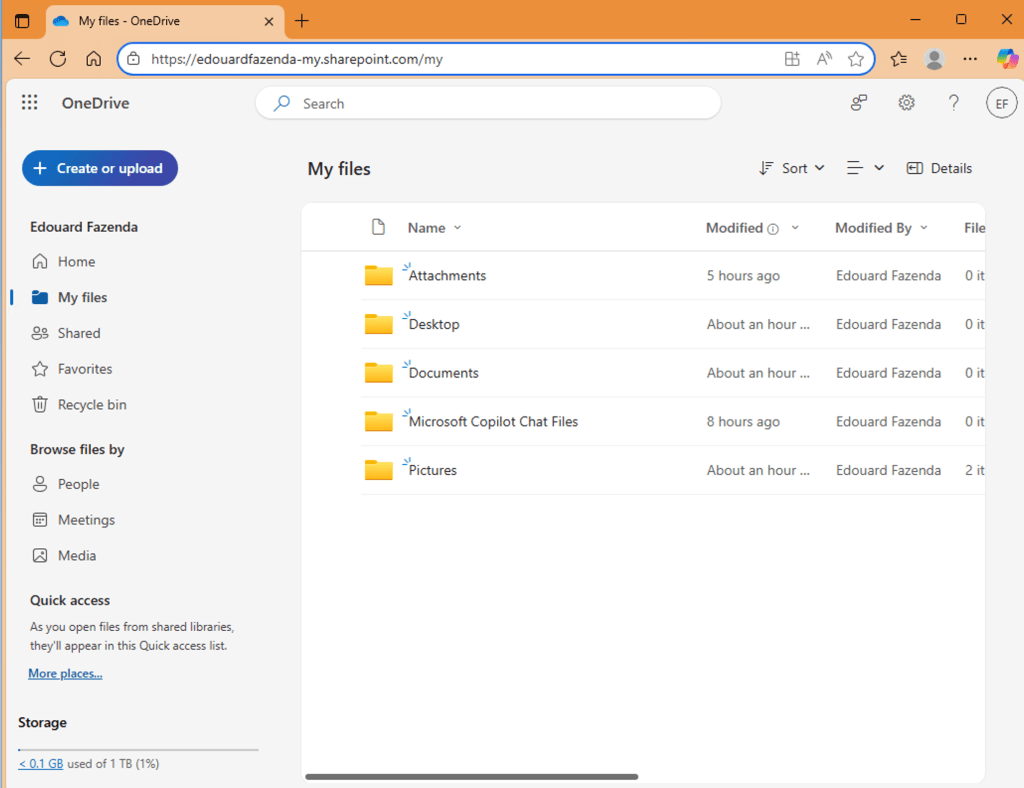The image size is (1024, 788).
Task: Open the Sort dropdown
Action: click(x=791, y=168)
